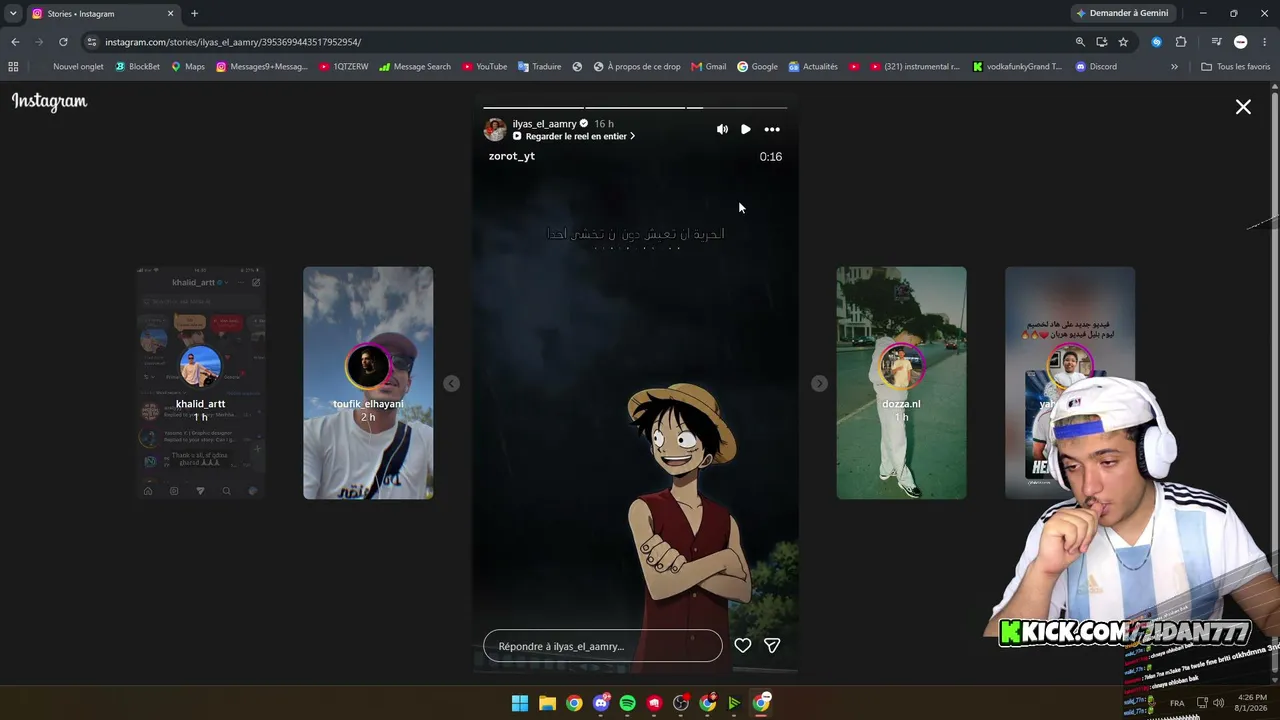Share the story via the paper-plane icon
This screenshot has width=1280, height=720.
click(772, 646)
